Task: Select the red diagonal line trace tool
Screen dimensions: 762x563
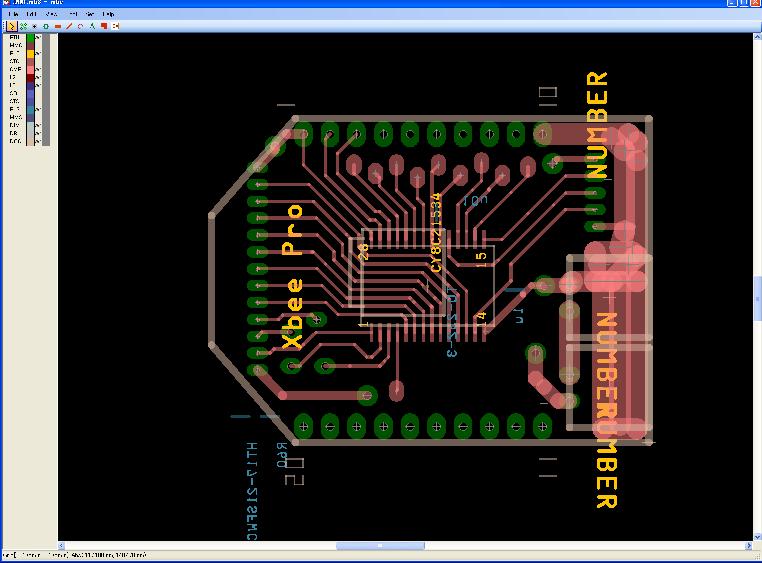Action: pyautogui.click(x=69, y=26)
